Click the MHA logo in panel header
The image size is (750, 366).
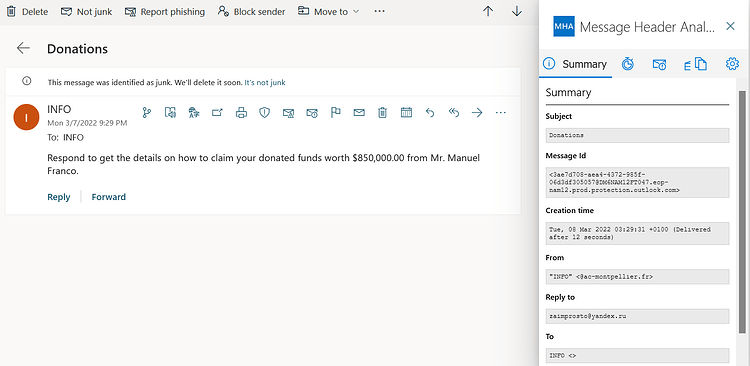[x=564, y=26]
